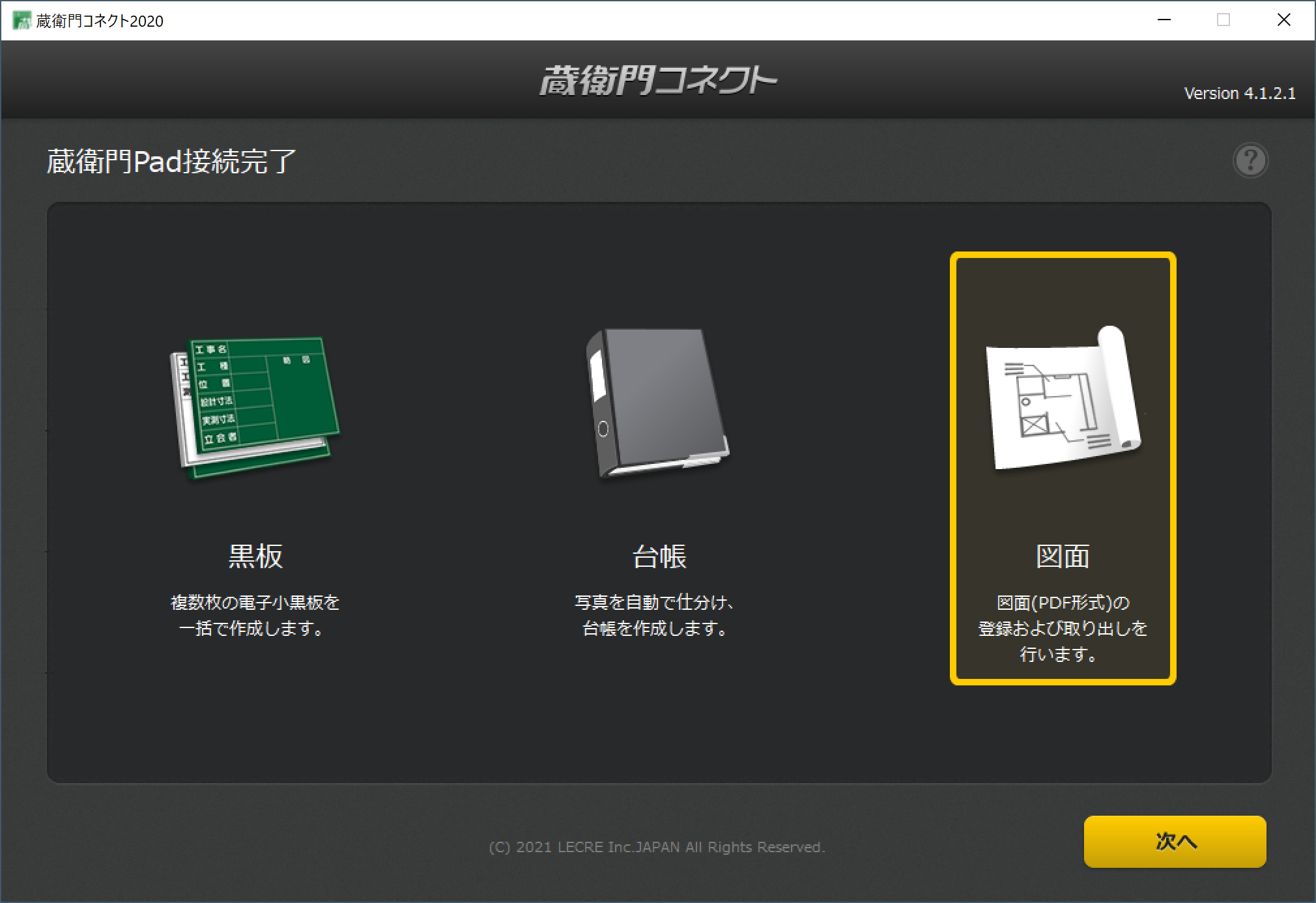Click the 蔵衛門Pad接続完了 heading
1316x903 pixels.
[171, 162]
